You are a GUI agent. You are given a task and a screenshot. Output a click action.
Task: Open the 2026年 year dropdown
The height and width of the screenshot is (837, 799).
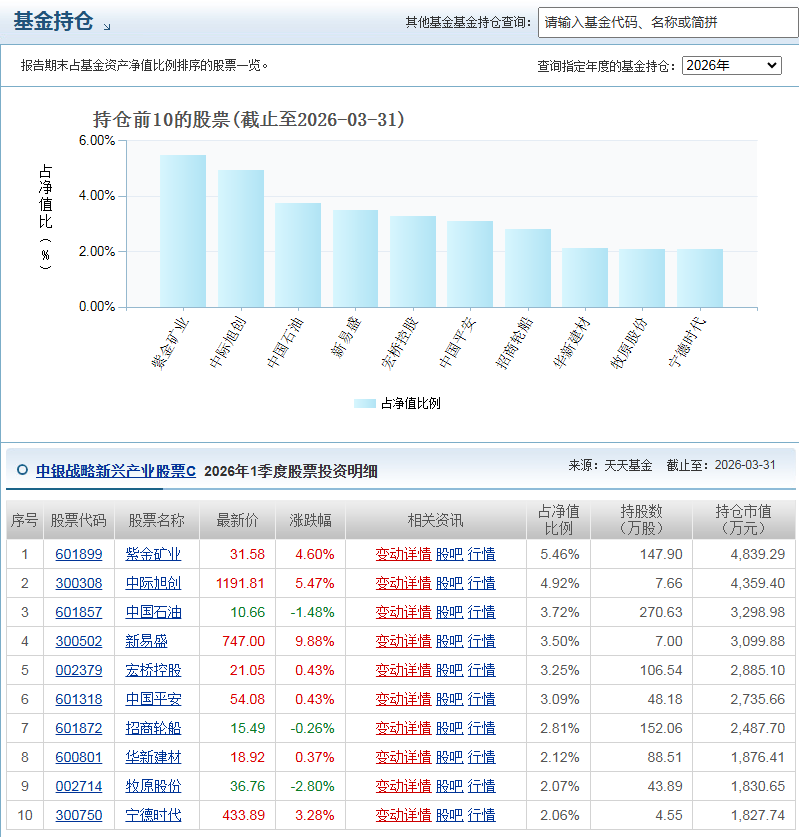731,65
